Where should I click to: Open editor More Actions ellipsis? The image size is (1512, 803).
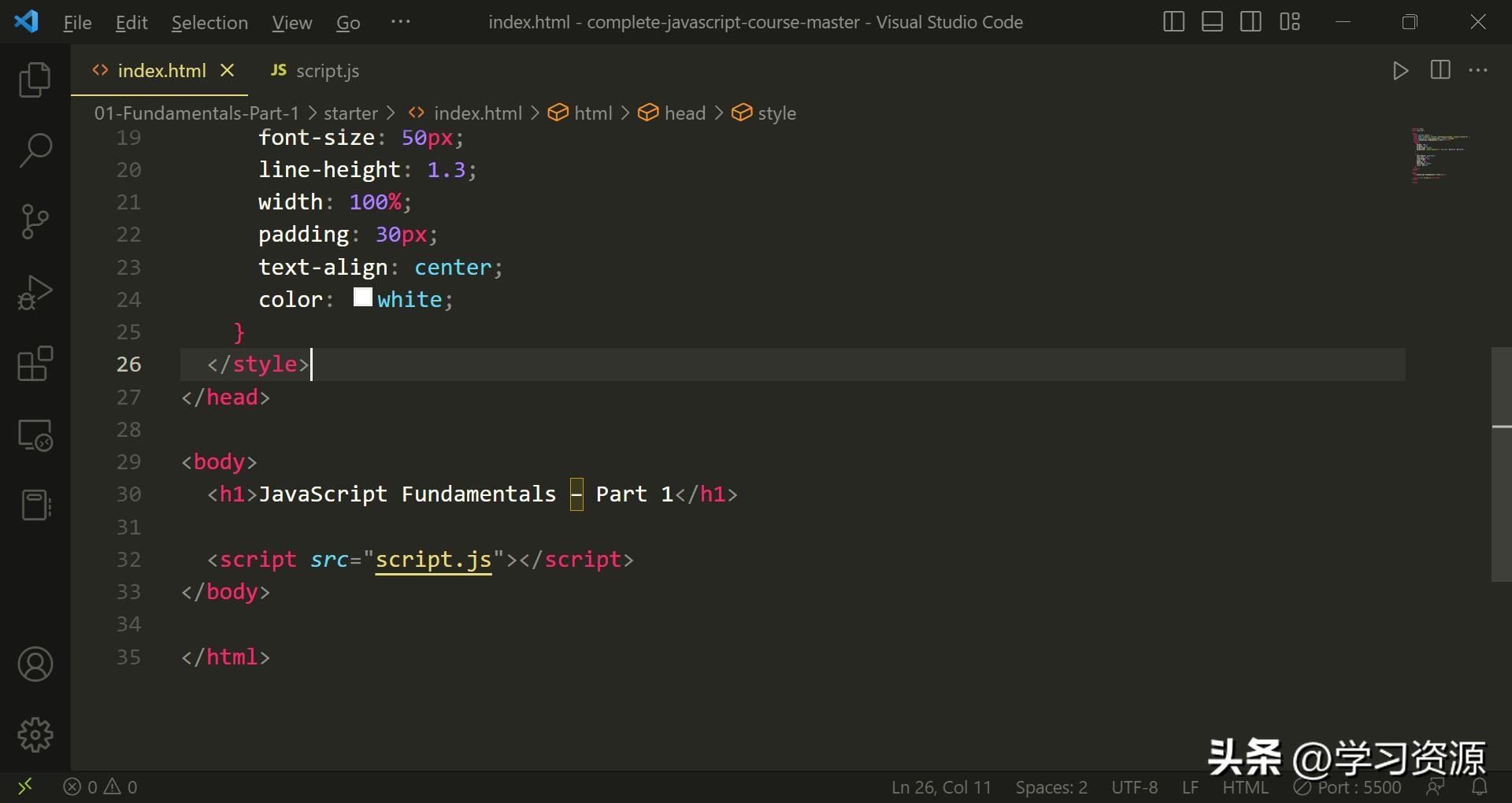tap(1478, 71)
